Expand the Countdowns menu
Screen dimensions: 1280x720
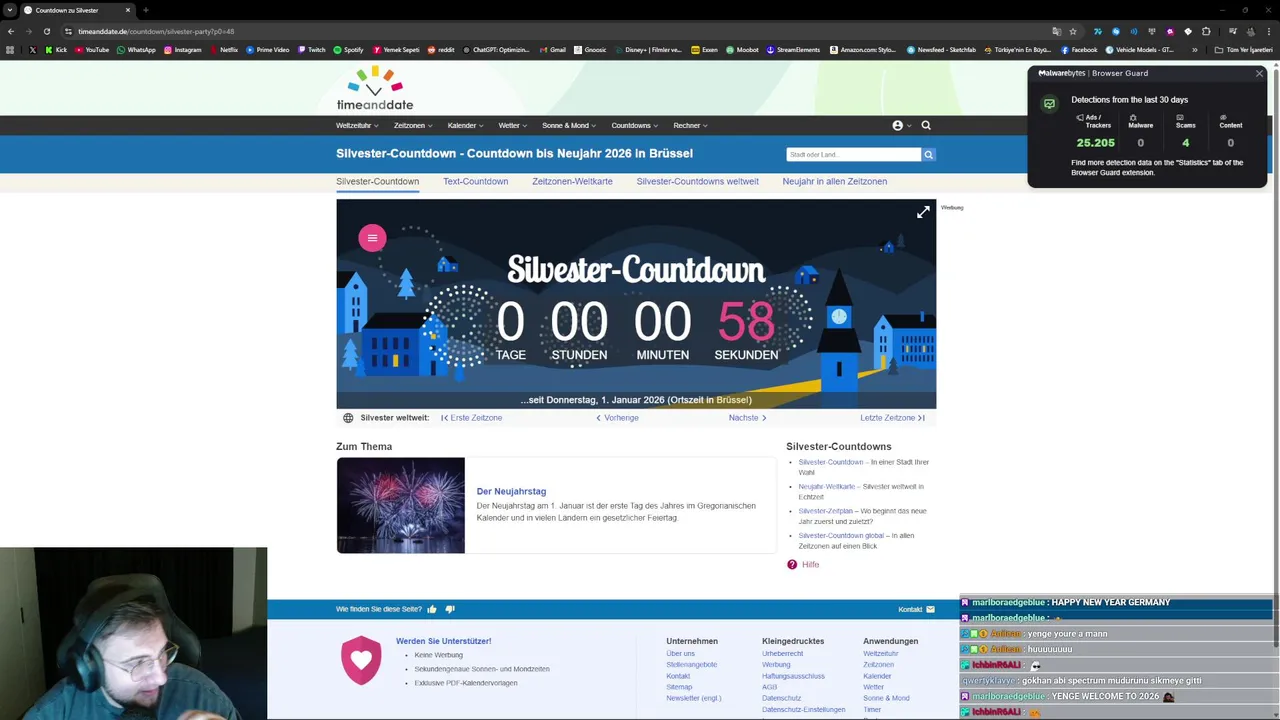point(635,126)
